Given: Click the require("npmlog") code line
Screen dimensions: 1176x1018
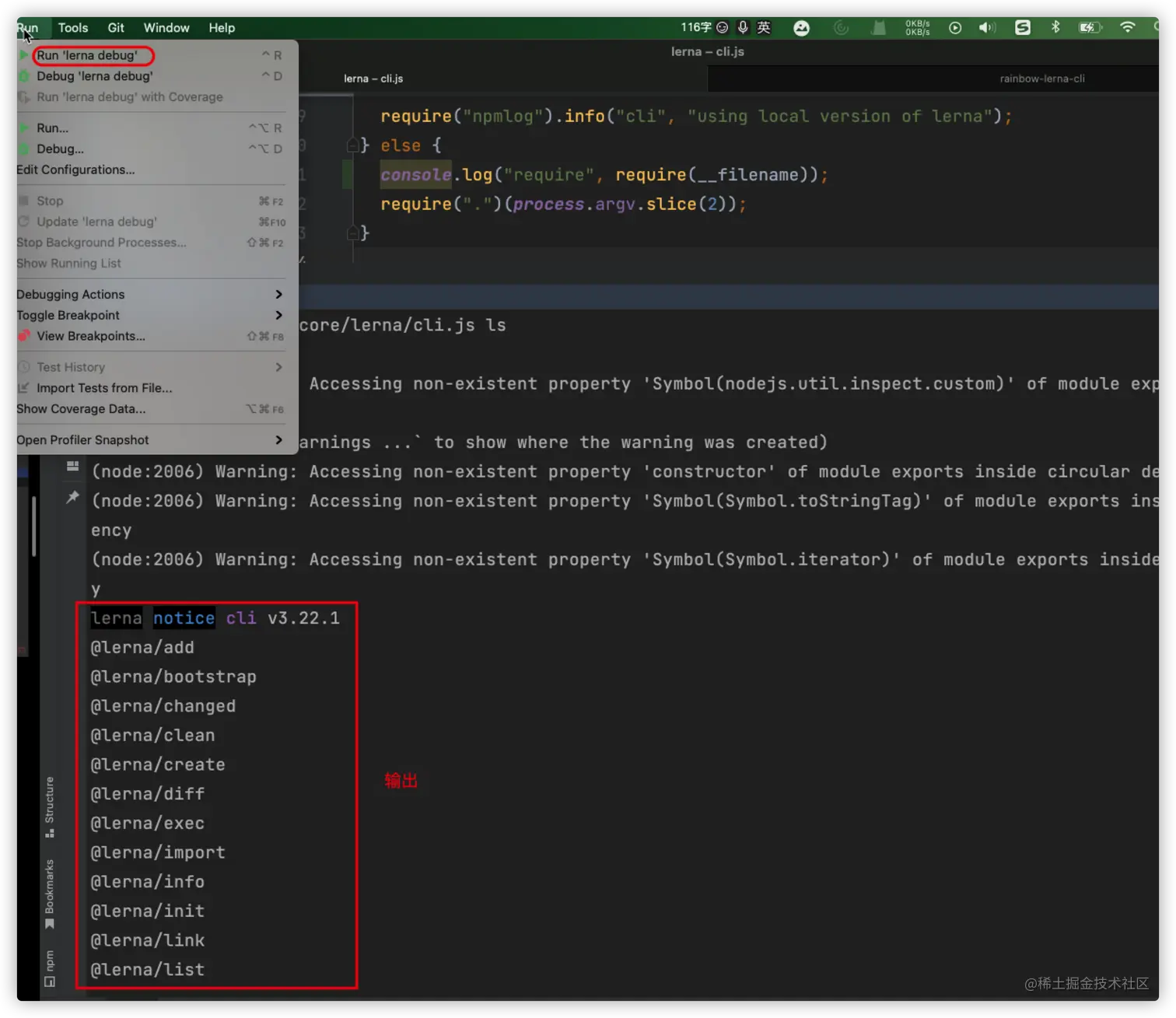Looking at the screenshot, I should (696, 117).
